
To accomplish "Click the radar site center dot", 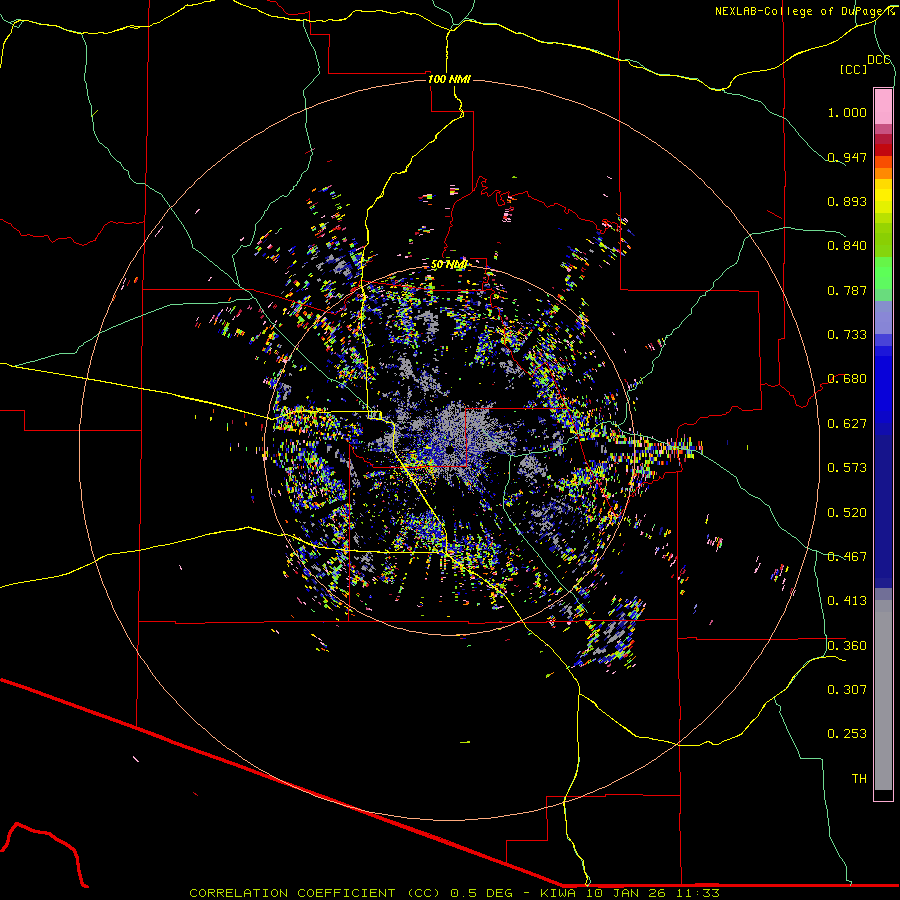I will pyautogui.click(x=450, y=450).
